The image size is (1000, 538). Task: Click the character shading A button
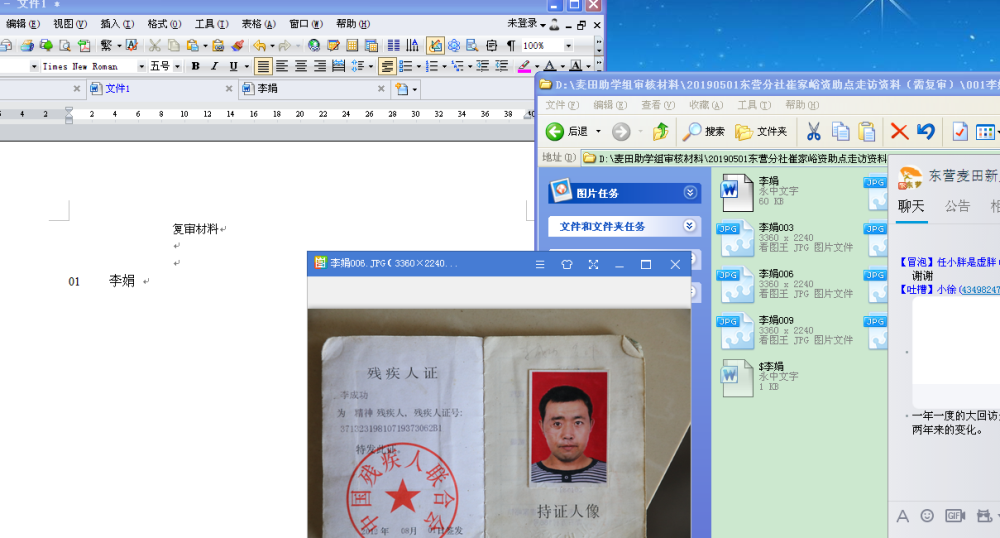[575, 66]
